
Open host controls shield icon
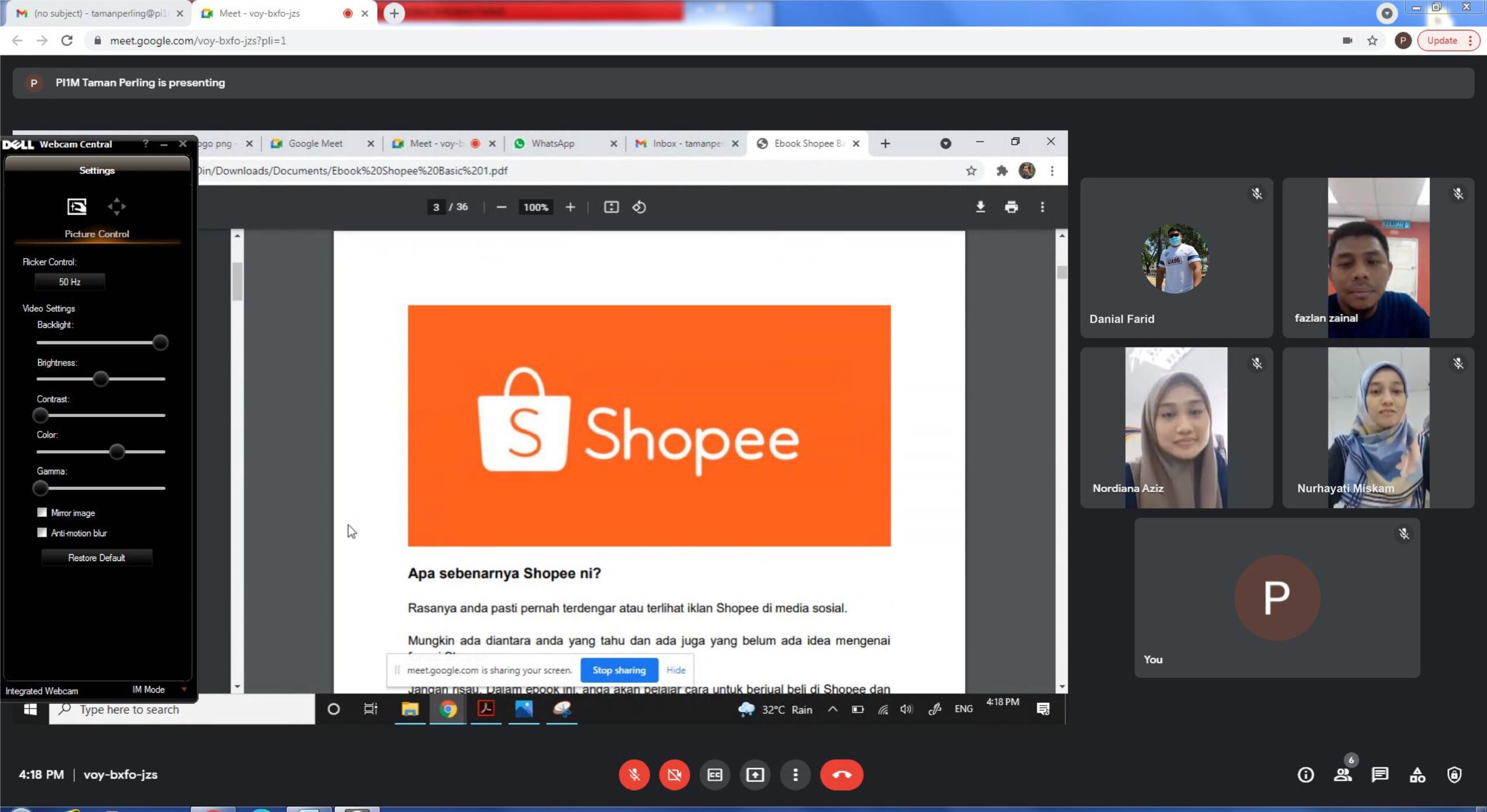coord(1454,774)
